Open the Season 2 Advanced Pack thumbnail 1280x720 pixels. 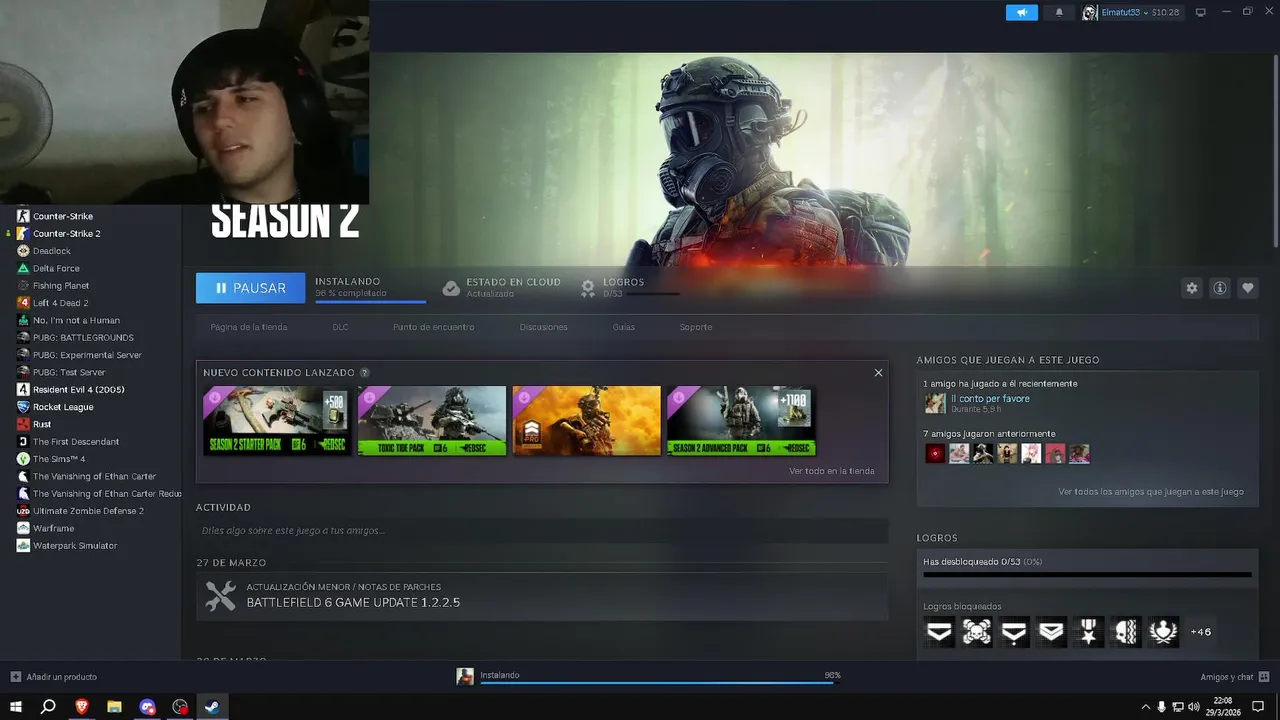741,421
